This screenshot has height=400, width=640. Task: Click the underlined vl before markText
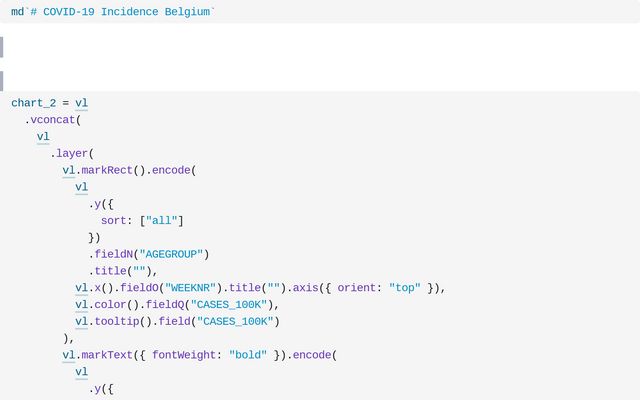pyautogui.click(x=68, y=355)
